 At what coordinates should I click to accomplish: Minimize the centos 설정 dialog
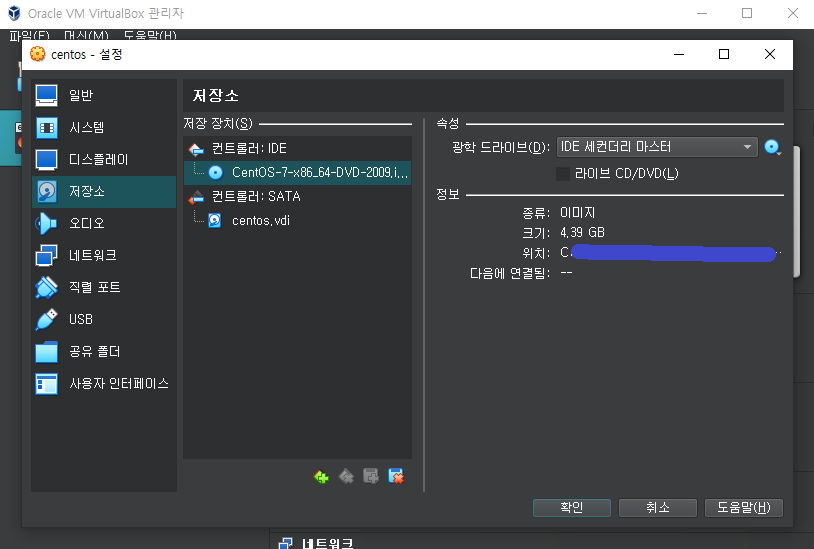click(679, 54)
